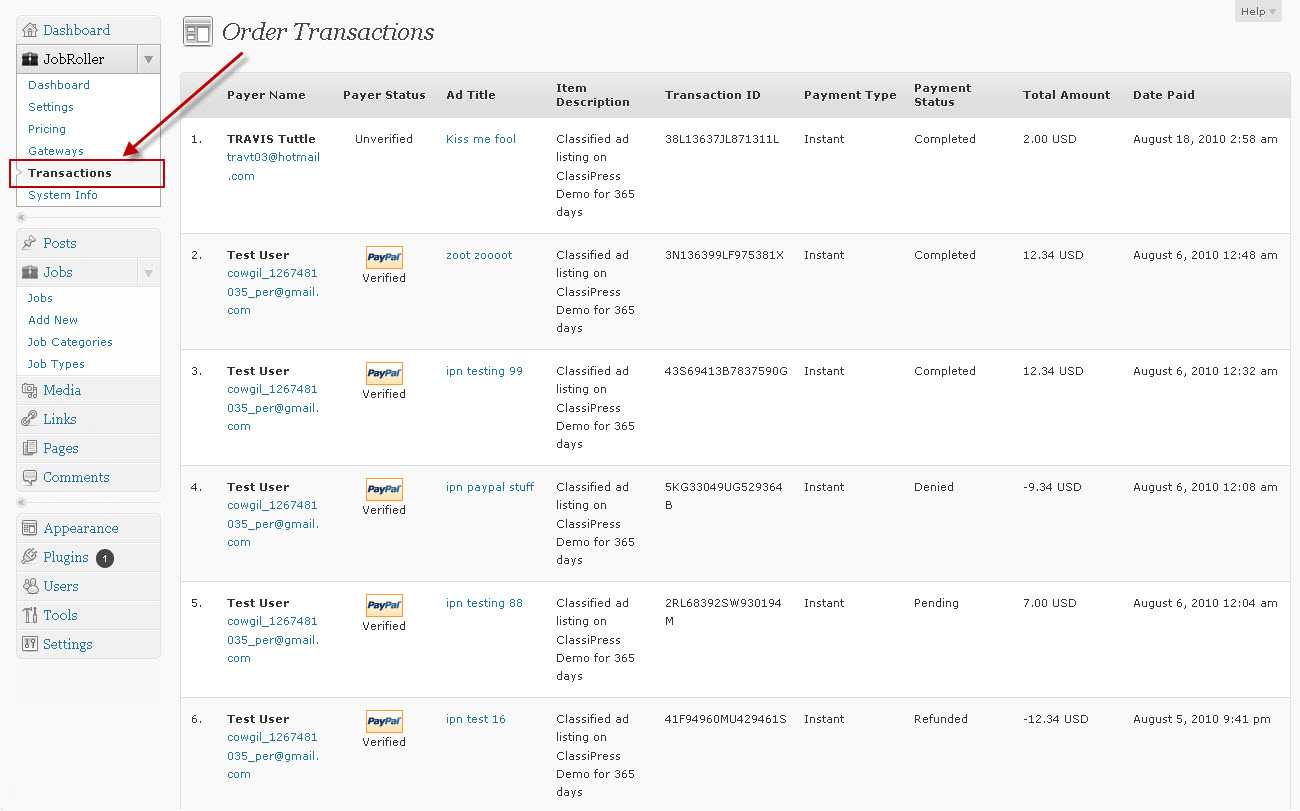1300x811 pixels.
Task: Click the Tools icon
Action: (x=30, y=615)
